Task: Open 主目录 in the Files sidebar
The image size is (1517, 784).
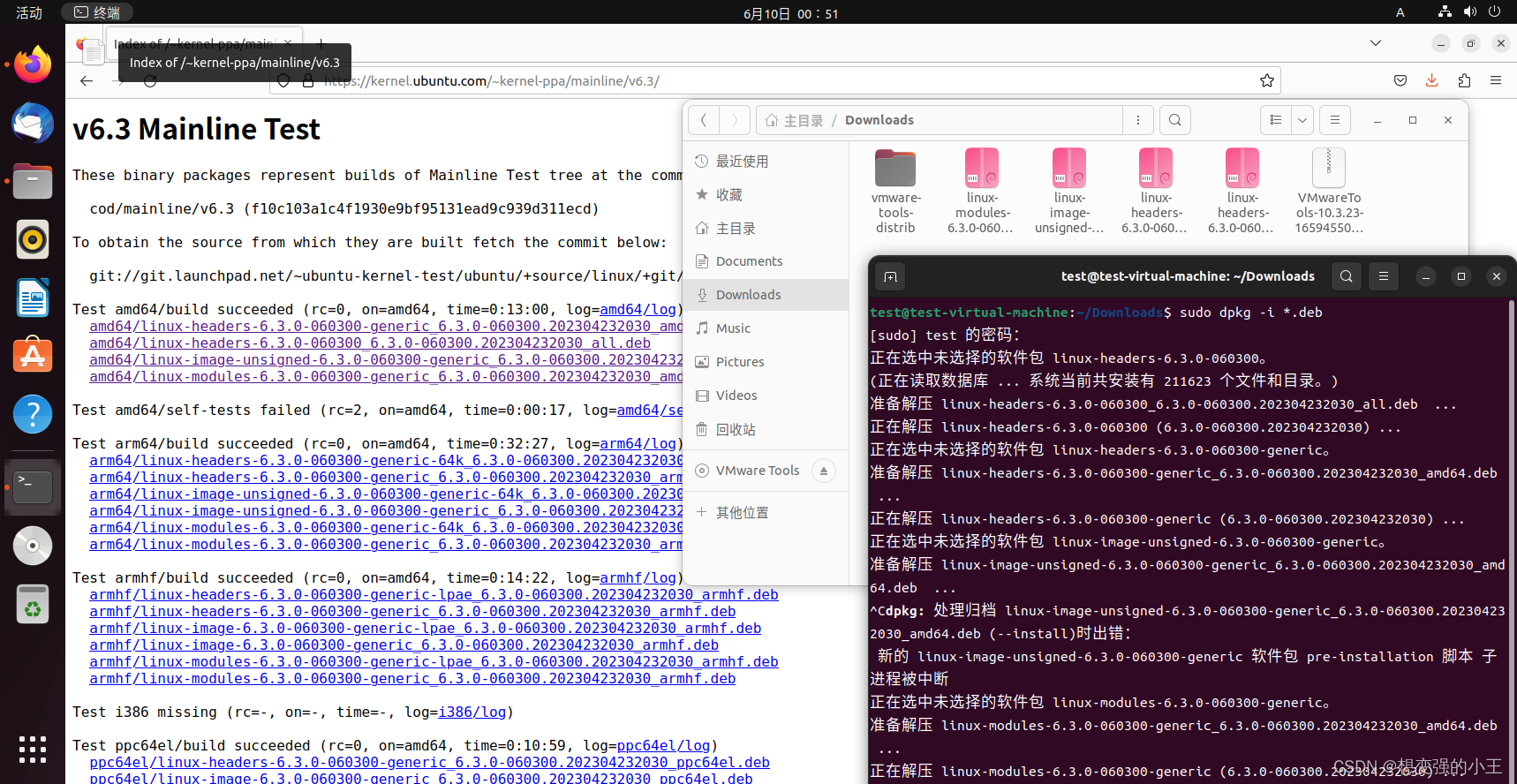Action: [766, 228]
